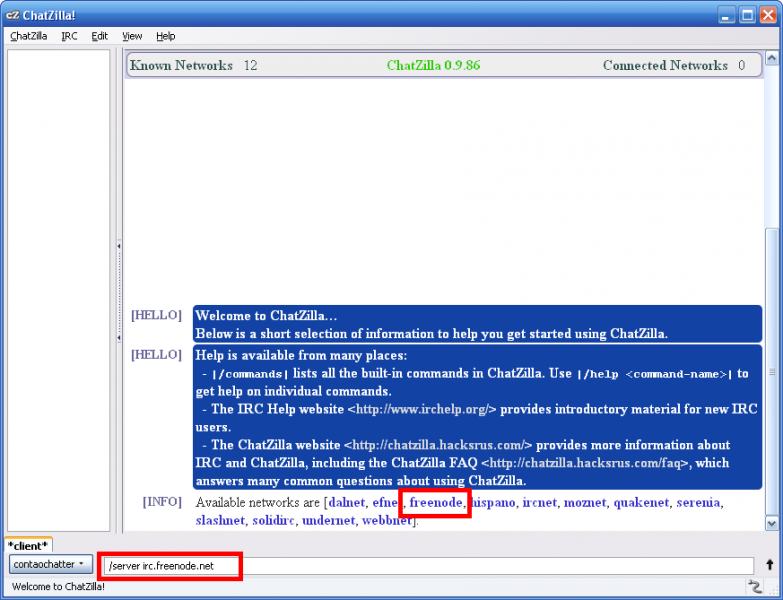Open the Help menu
Image resolution: width=783 pixels, height=600 pixels.
(165, 36)
